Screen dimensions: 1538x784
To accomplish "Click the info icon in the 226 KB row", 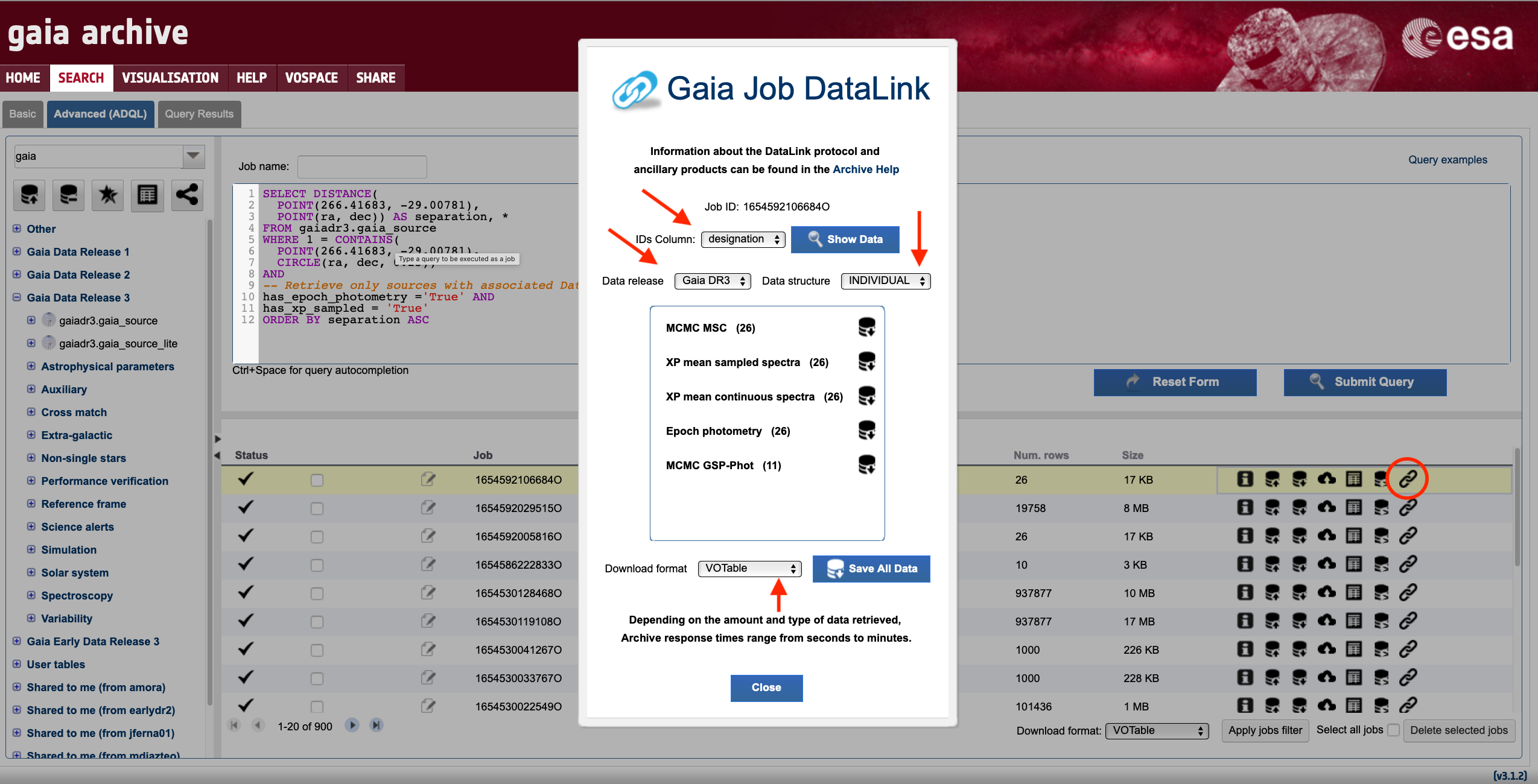I will (1245, 650).
